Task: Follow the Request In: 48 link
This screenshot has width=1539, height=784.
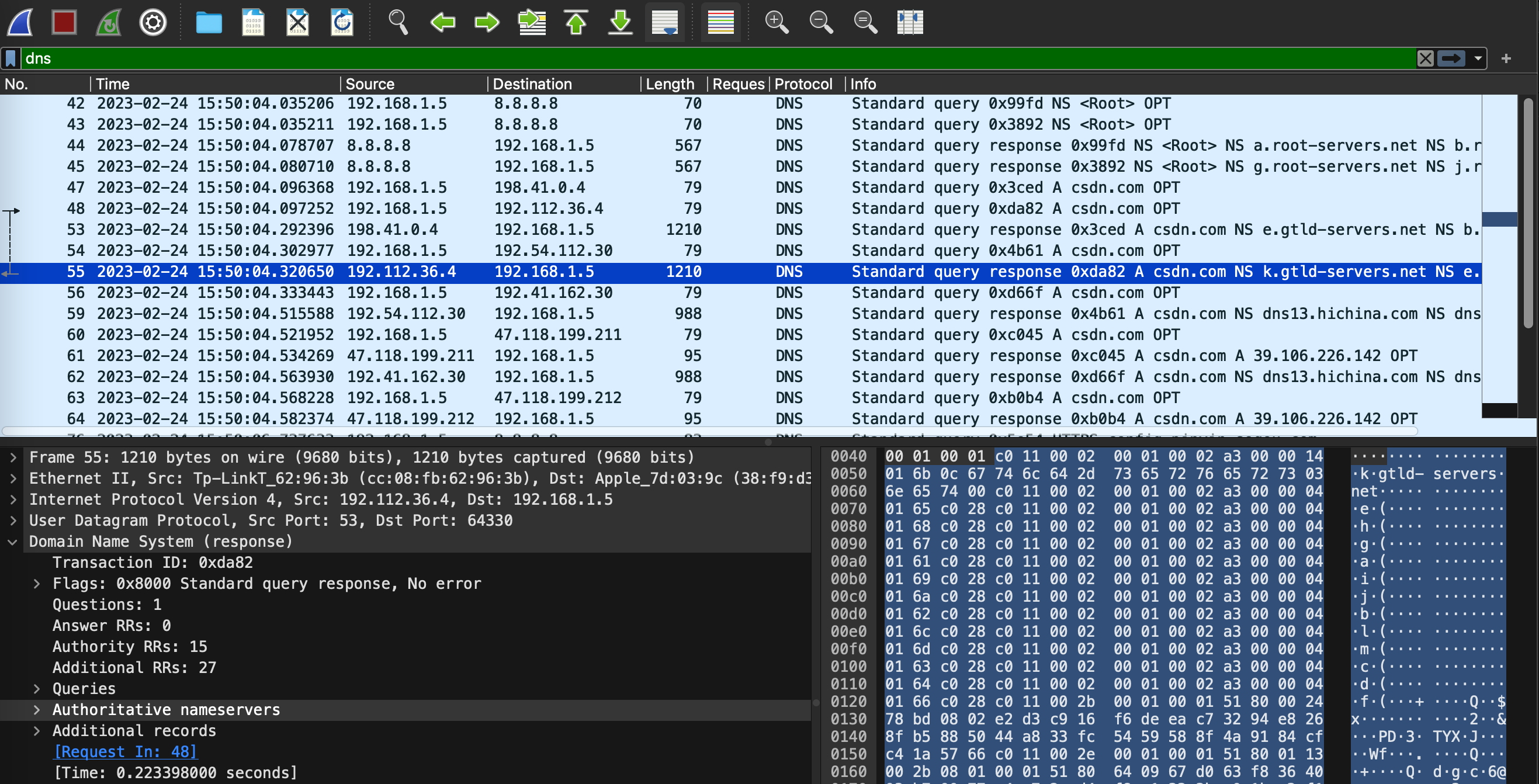Action: tap(126, 752)
